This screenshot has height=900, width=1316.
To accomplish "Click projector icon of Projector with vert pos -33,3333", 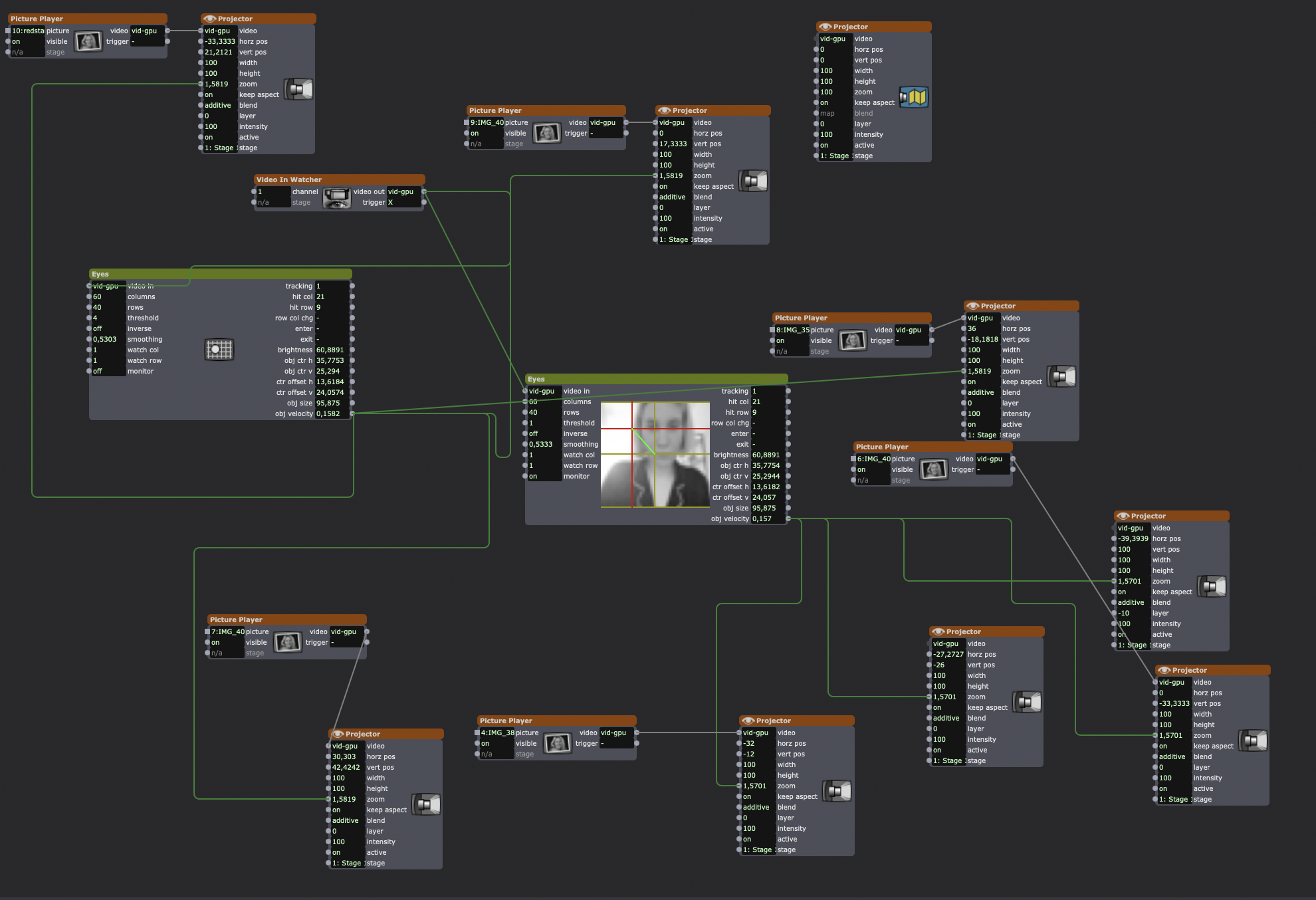I will coord(1253,740).
